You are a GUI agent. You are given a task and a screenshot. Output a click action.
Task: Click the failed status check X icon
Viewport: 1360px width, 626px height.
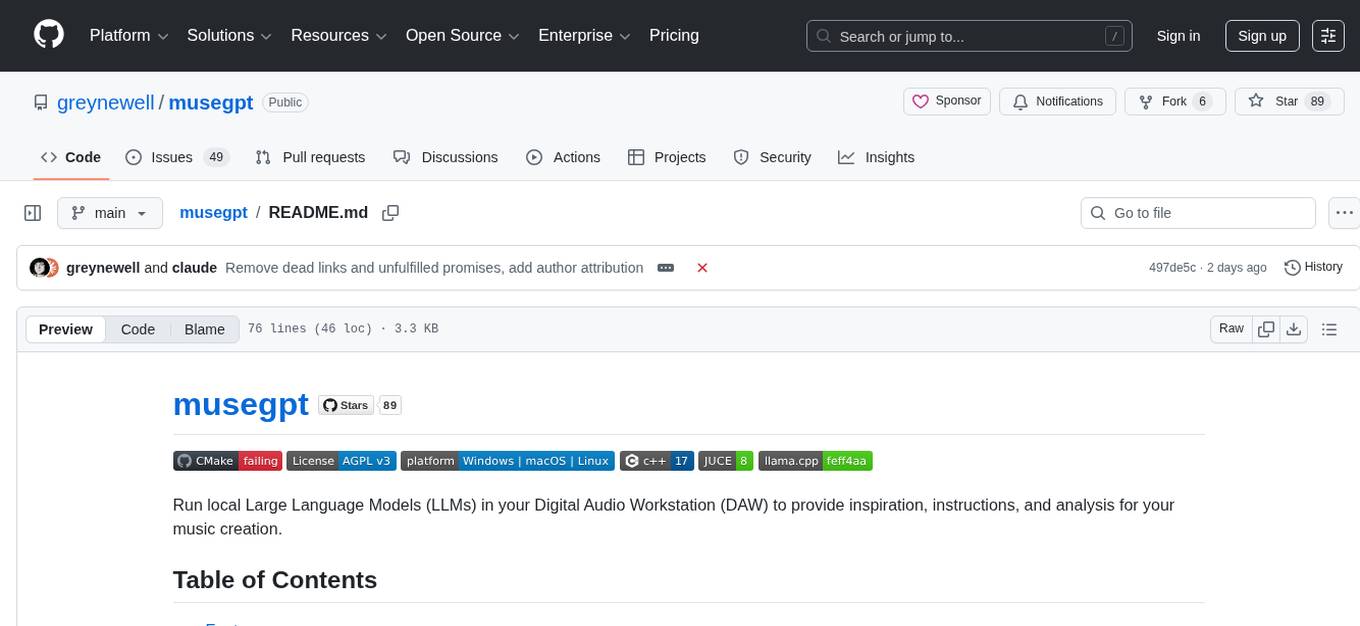click(x=702, y=268)
